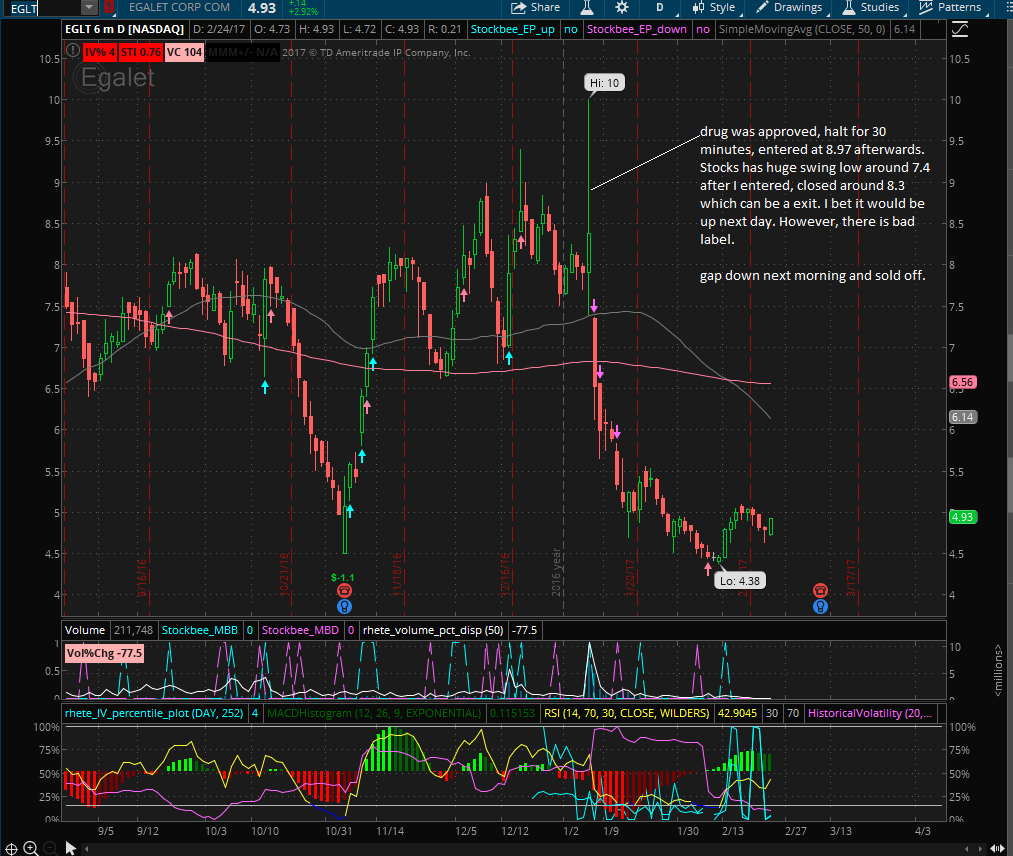Select the pan crosshair tool icon

click(x=11, y=848)
